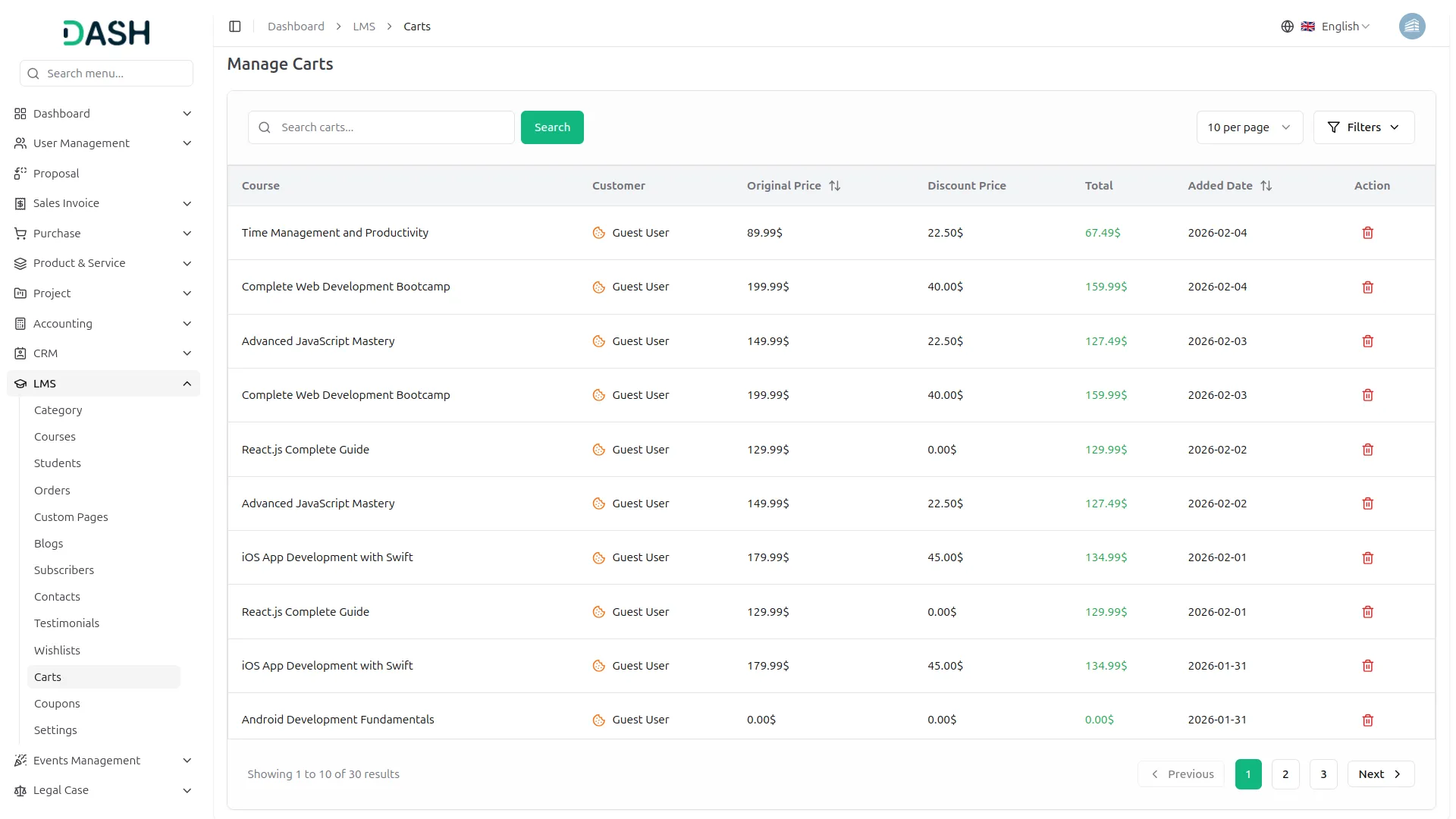
Task: Delete the Time Management and Productivity cart
Action: 1367,233
